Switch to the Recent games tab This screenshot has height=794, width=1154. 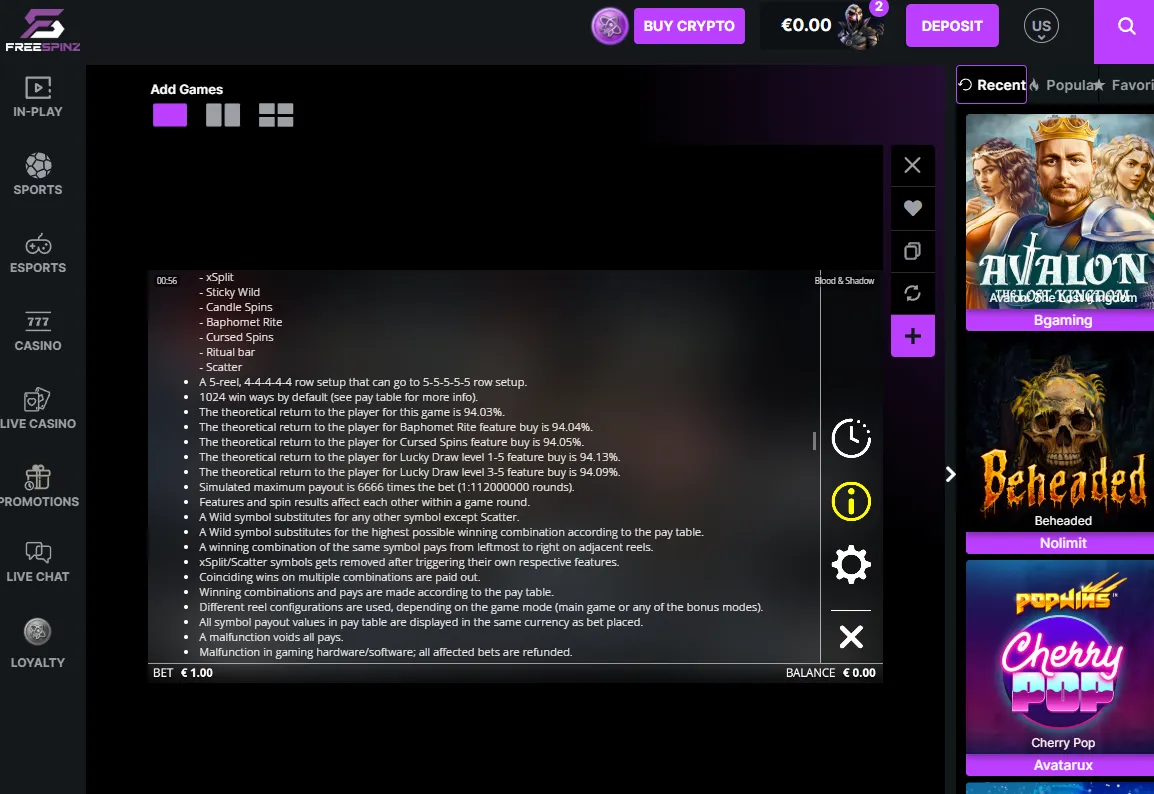click(991, 85)
